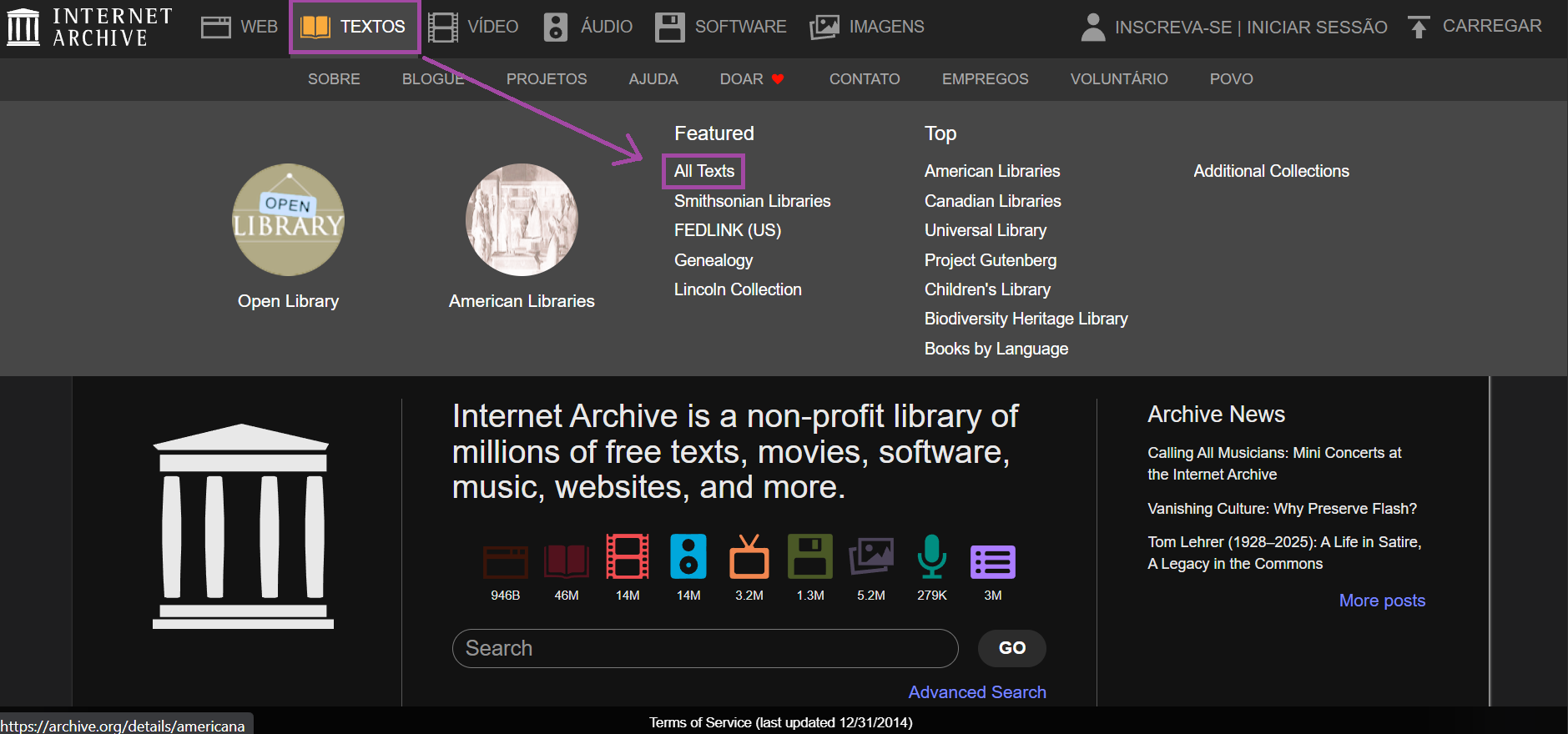Viewport: 1568px width, 734px height.
Task: Open Universal Library link
Action: [x=986, y=230]
